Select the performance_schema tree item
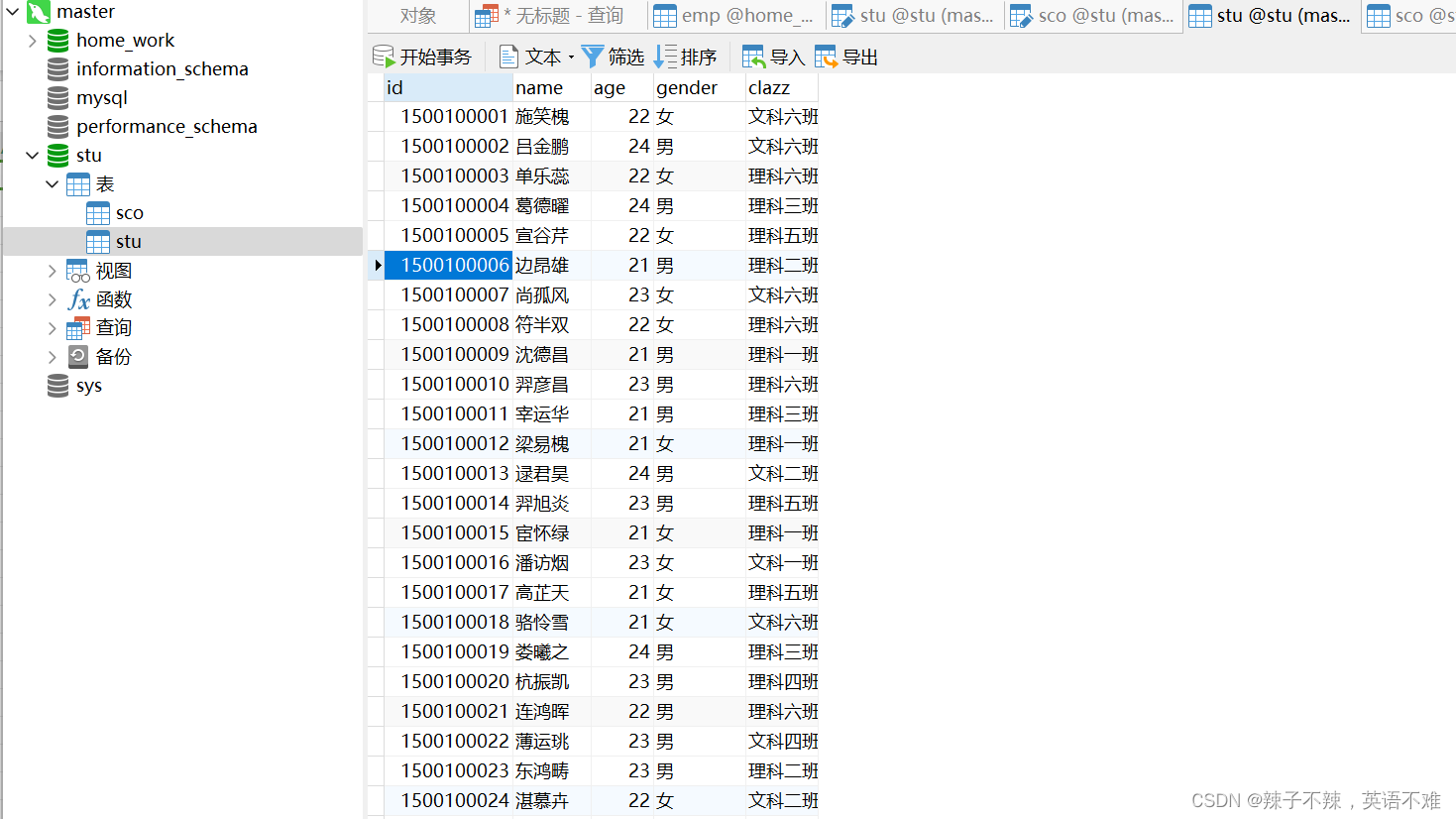The image size is (1456, 819). click(x=167, y=127)
